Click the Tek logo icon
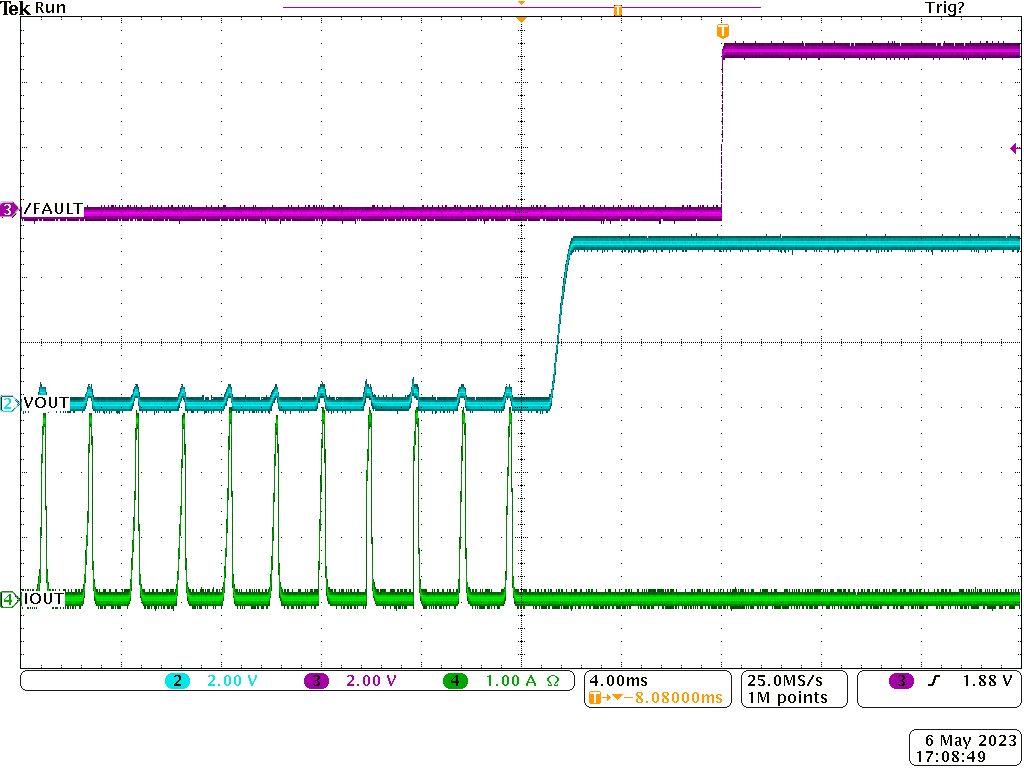This screenshot has height=768, width=1024. pos(16,8)
